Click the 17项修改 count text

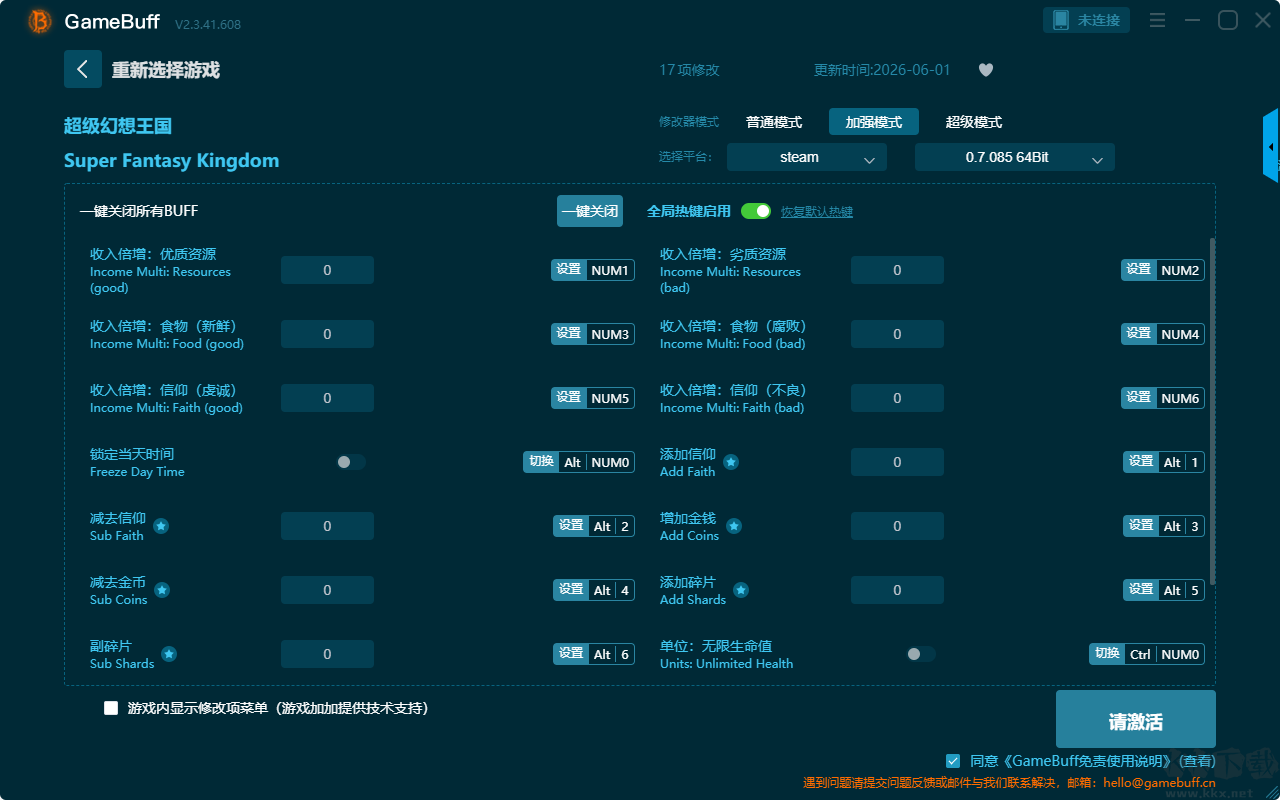tap(689, 70)
